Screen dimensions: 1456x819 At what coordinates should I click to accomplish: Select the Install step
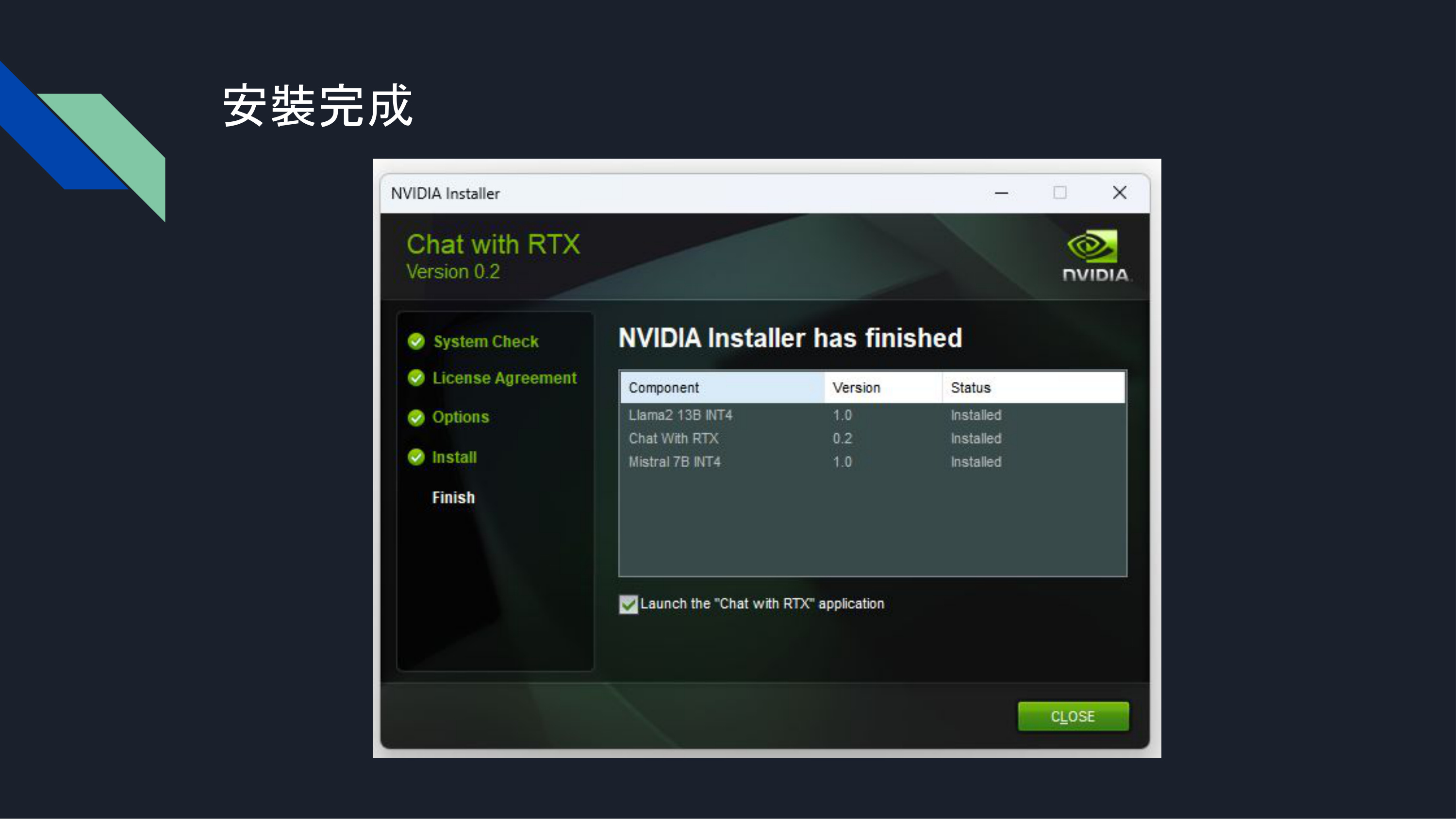pos(454,457)
